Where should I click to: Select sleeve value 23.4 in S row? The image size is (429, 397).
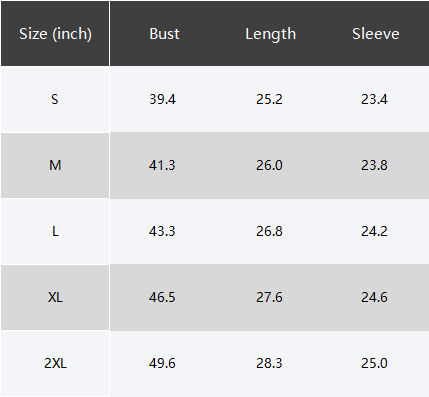(374, 99)
